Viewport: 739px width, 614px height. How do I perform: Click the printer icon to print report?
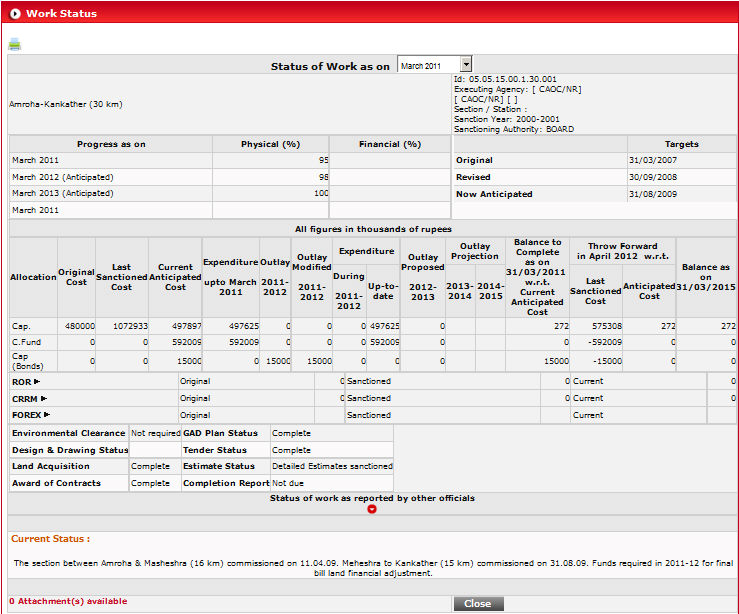14,44
